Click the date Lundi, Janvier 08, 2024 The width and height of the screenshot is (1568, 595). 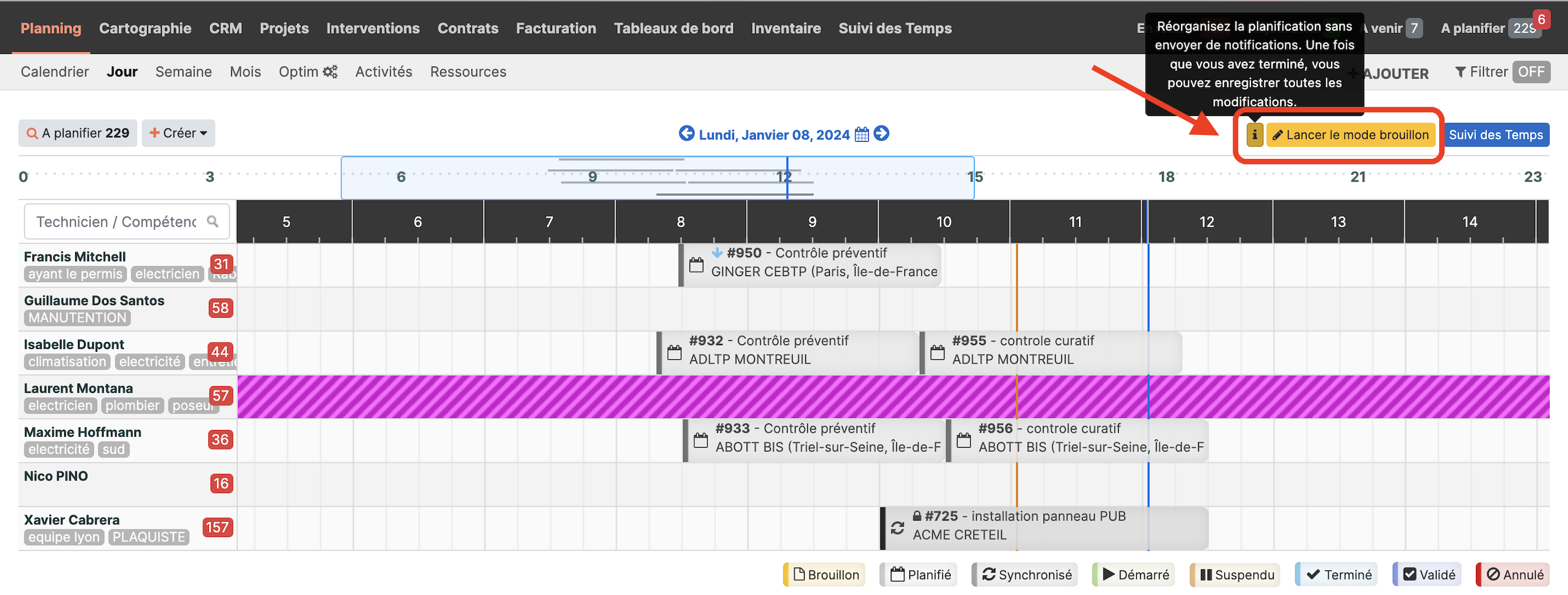[x=774, y=134]
